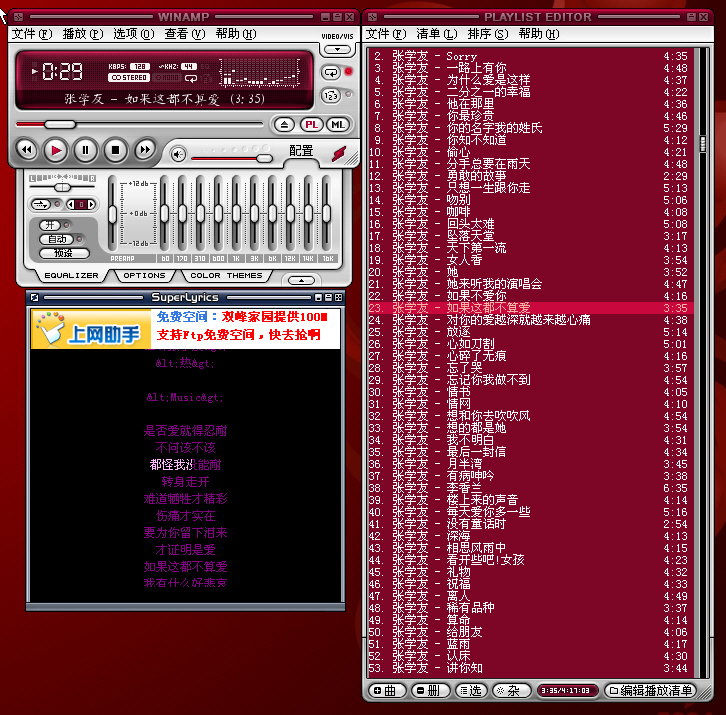
Task: Click the Eject open file button
Action: point(284,125)
